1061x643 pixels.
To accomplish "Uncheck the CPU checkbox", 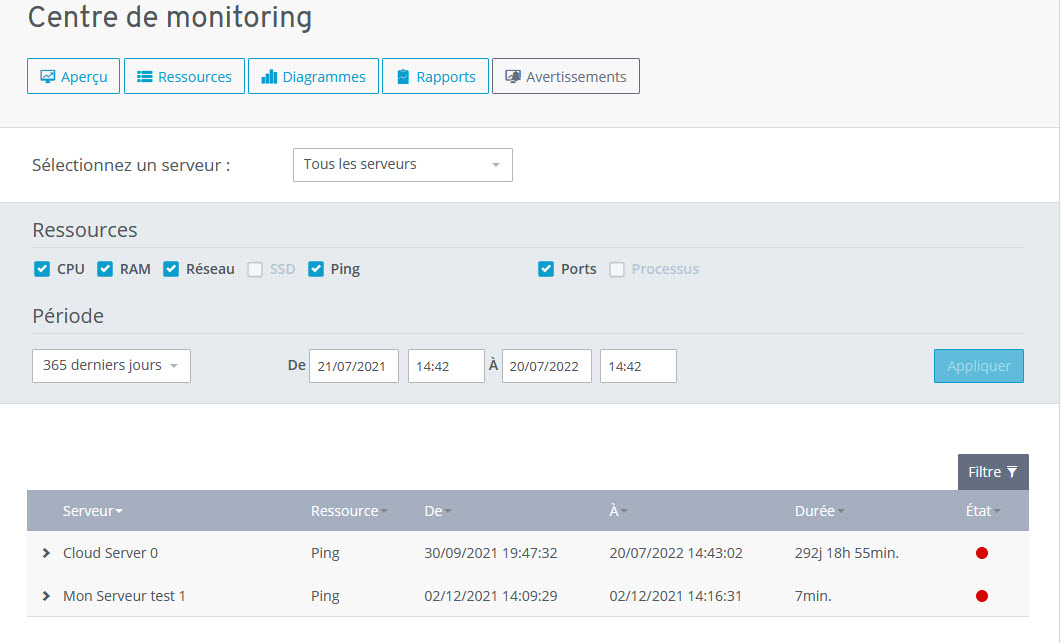I will (42, 269).
